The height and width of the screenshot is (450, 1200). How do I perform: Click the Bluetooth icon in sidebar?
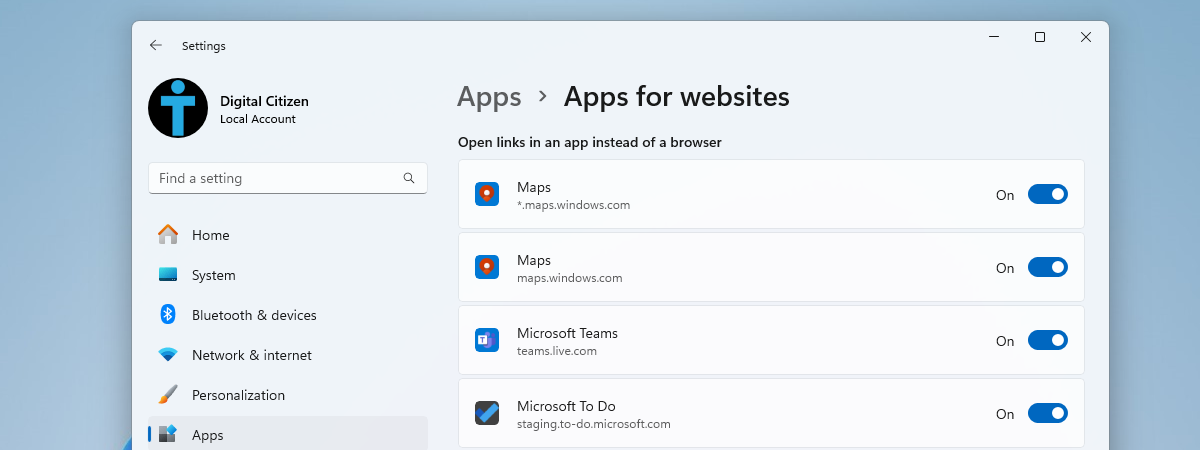click(168, 315)
